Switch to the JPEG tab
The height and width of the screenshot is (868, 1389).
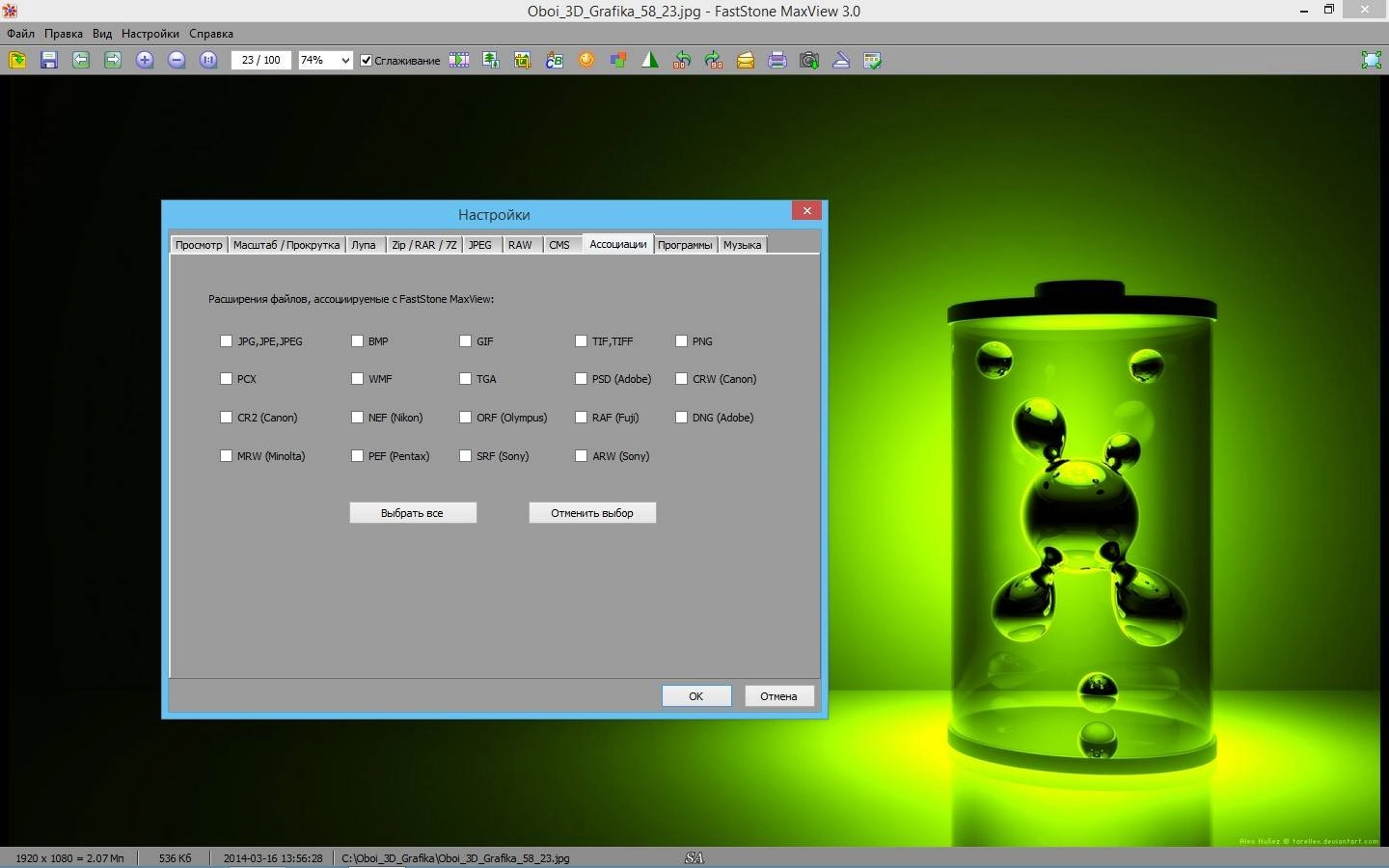point(480,245)
